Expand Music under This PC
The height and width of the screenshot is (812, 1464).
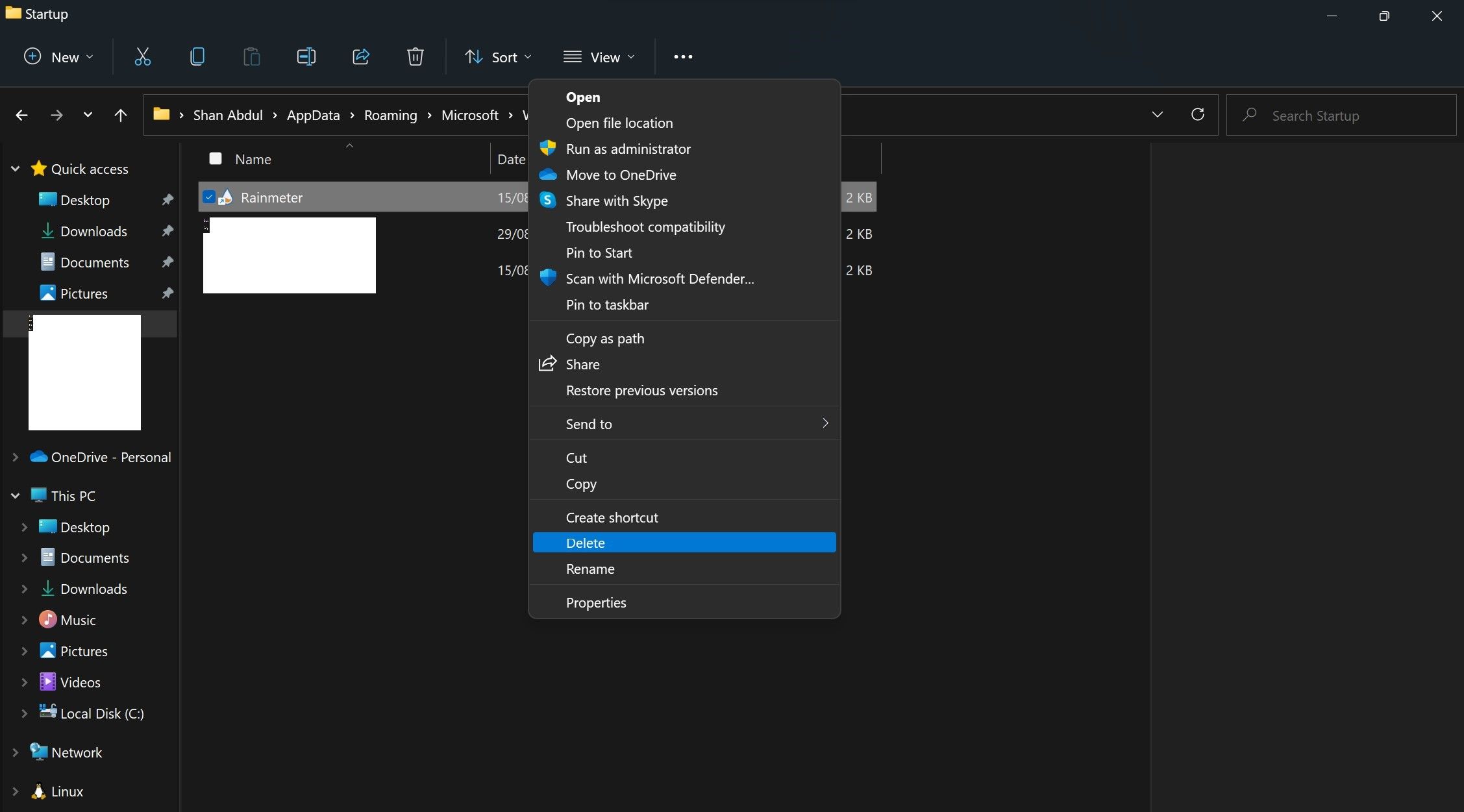(x=24, y=620)
